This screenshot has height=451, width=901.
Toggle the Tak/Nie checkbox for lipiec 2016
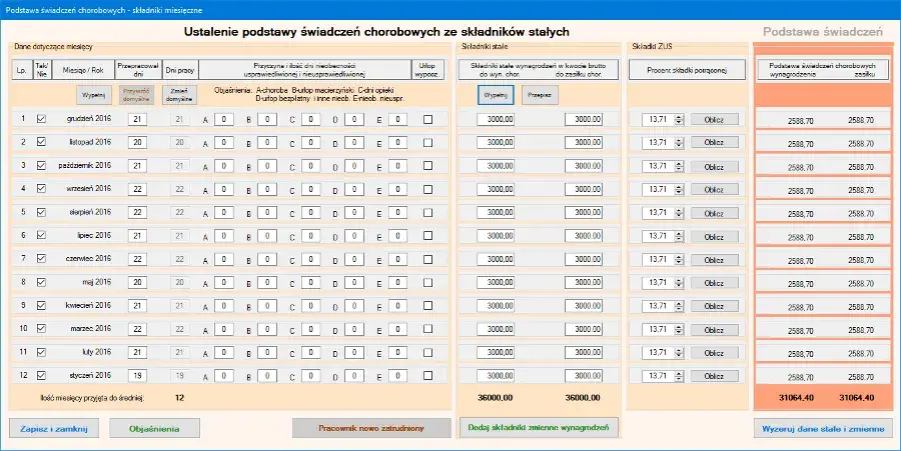tap(41, 235)
